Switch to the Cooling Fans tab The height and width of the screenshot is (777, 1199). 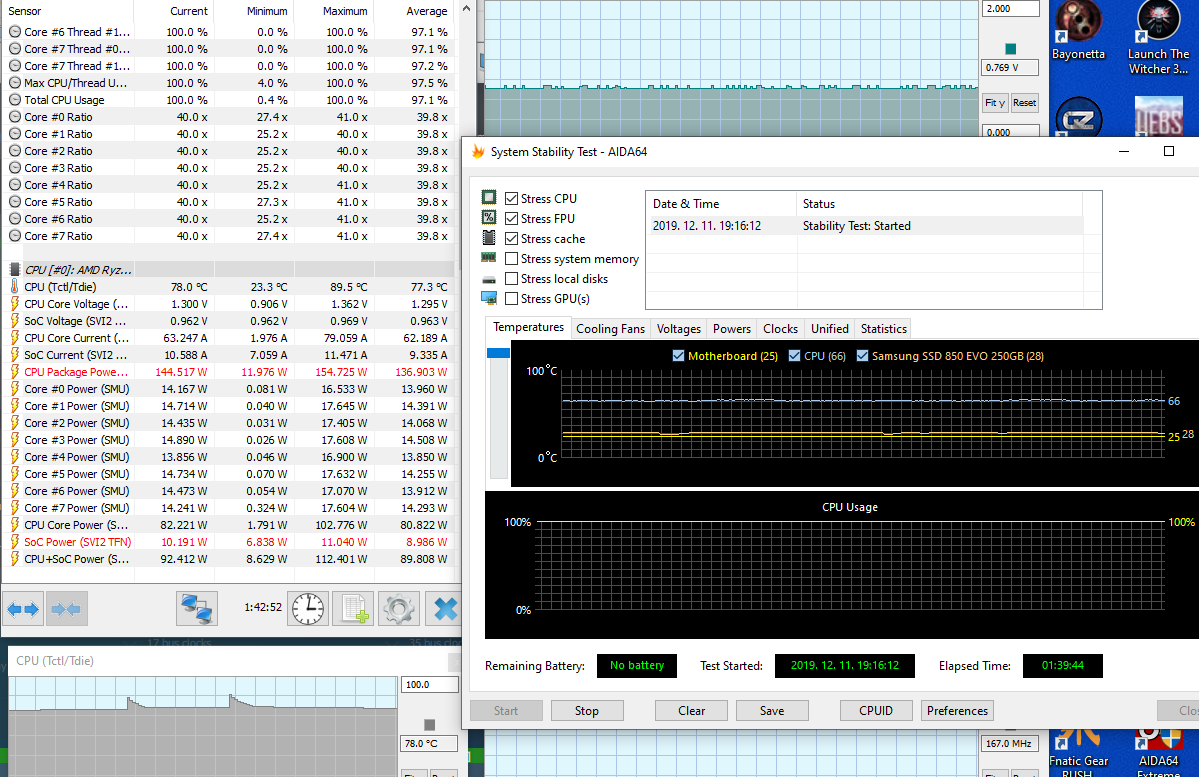[x=610, y=328]
